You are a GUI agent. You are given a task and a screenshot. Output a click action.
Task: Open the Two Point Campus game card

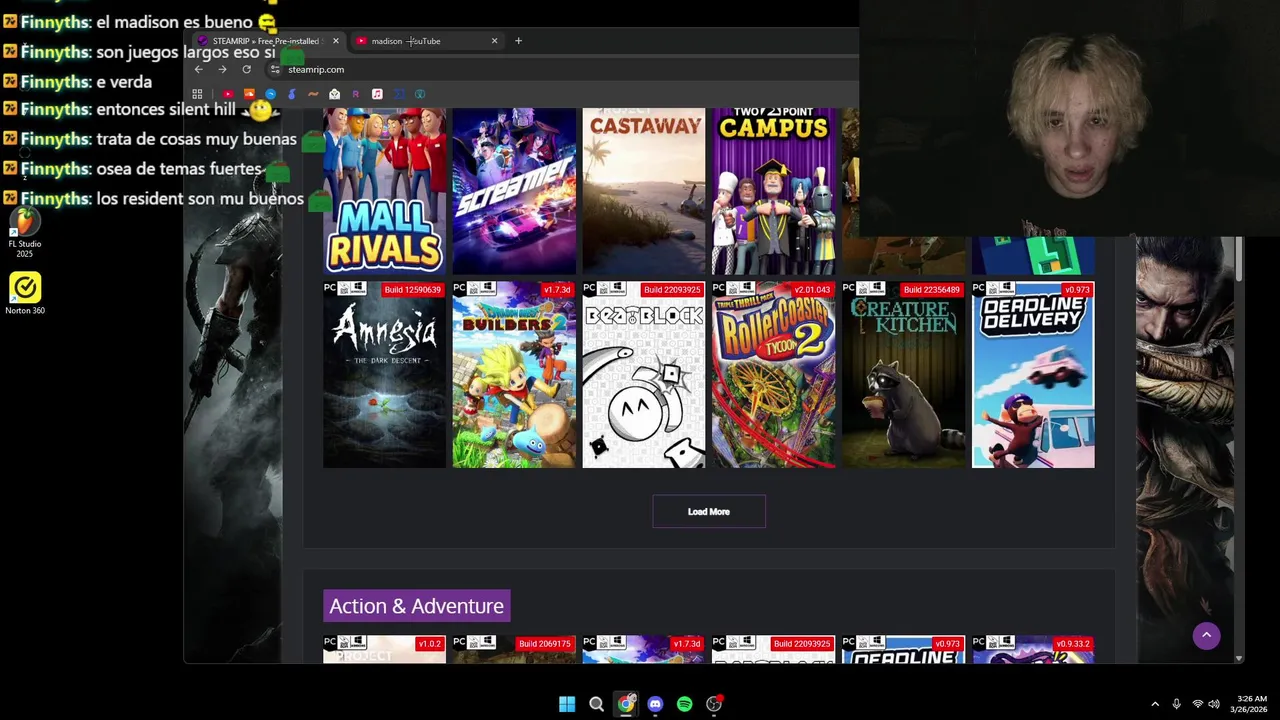click(x=773, y=191)
